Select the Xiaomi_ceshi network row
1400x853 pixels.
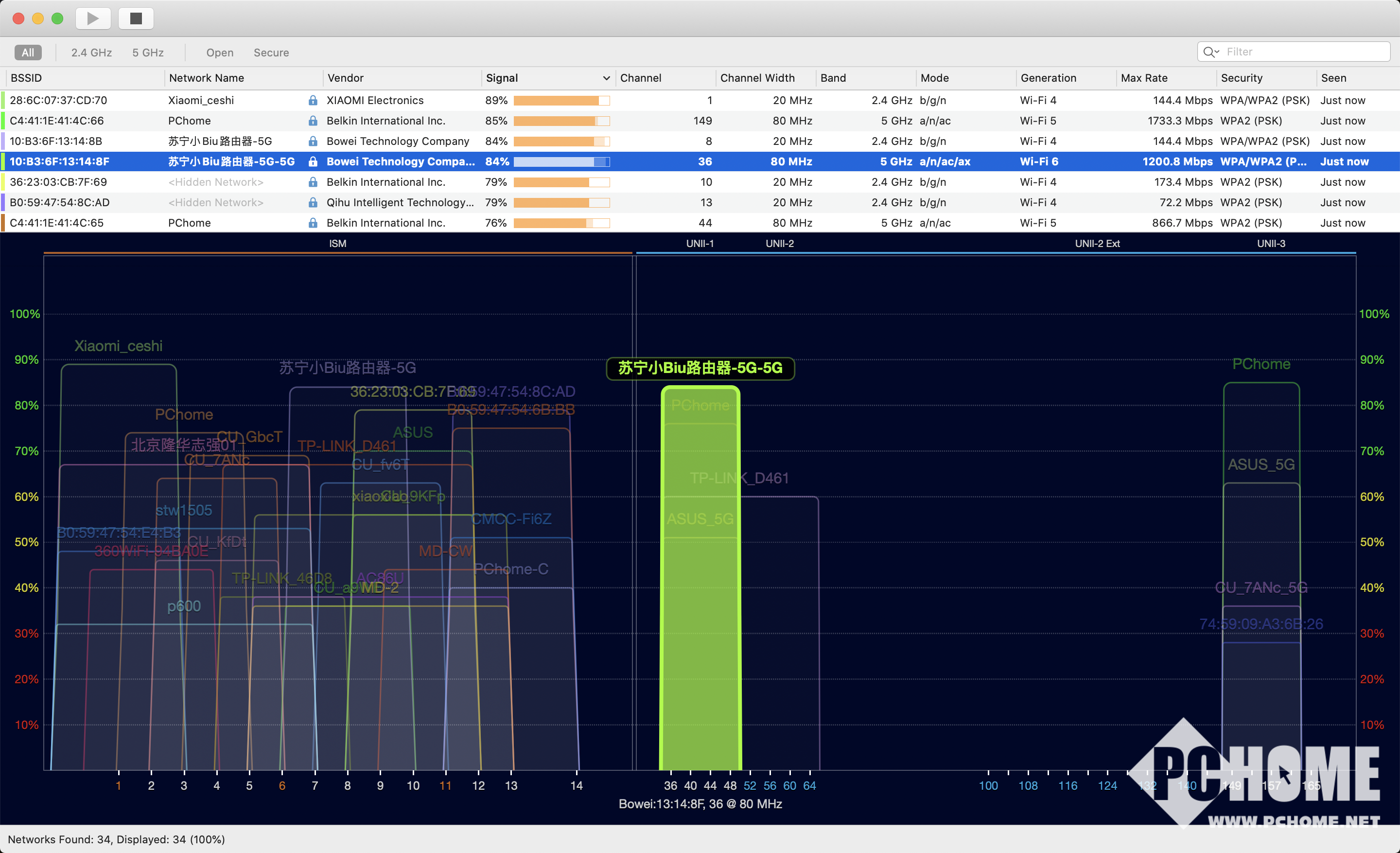coord(700,100)
